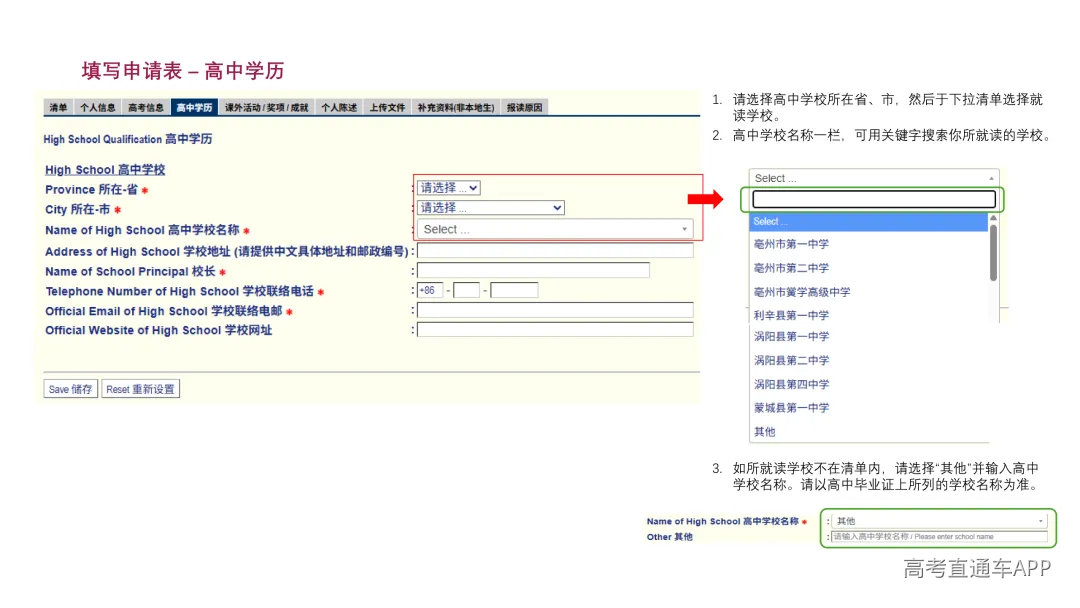
Task: Choose 涡阳县第一中学 from the list
Action: [791, 336]
